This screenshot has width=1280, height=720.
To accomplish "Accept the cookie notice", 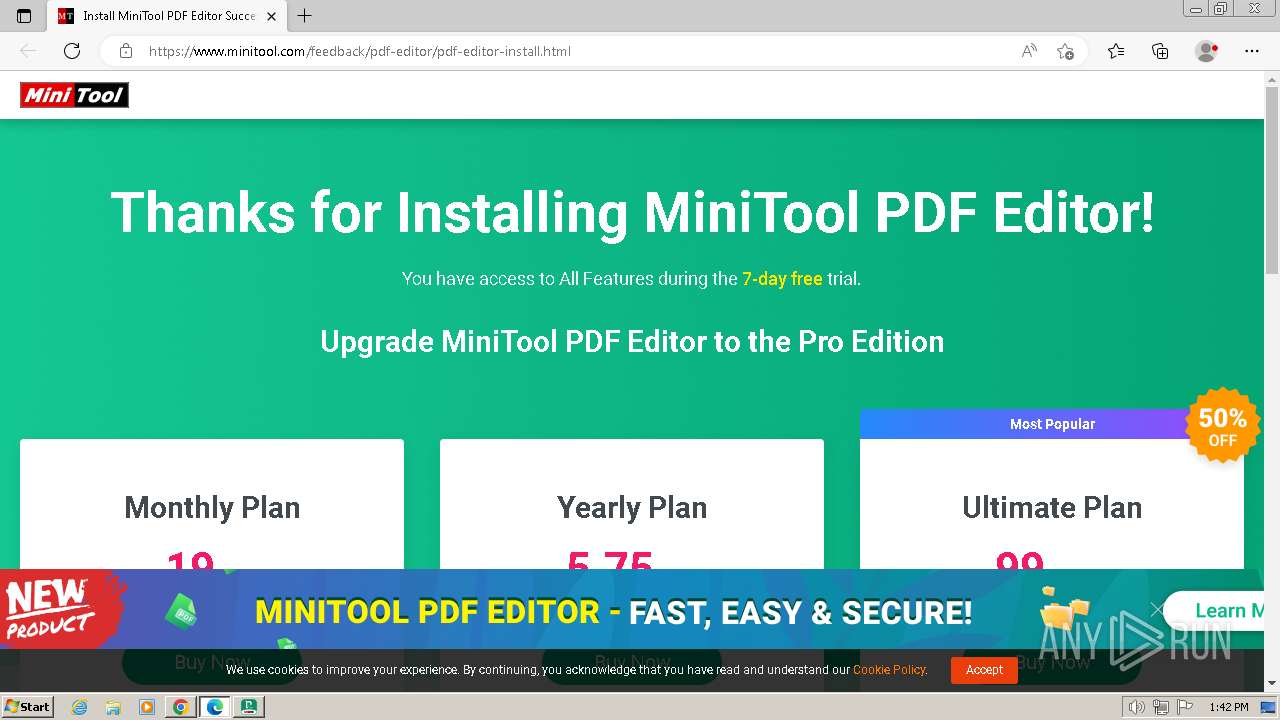I will [x=984, y=670].
